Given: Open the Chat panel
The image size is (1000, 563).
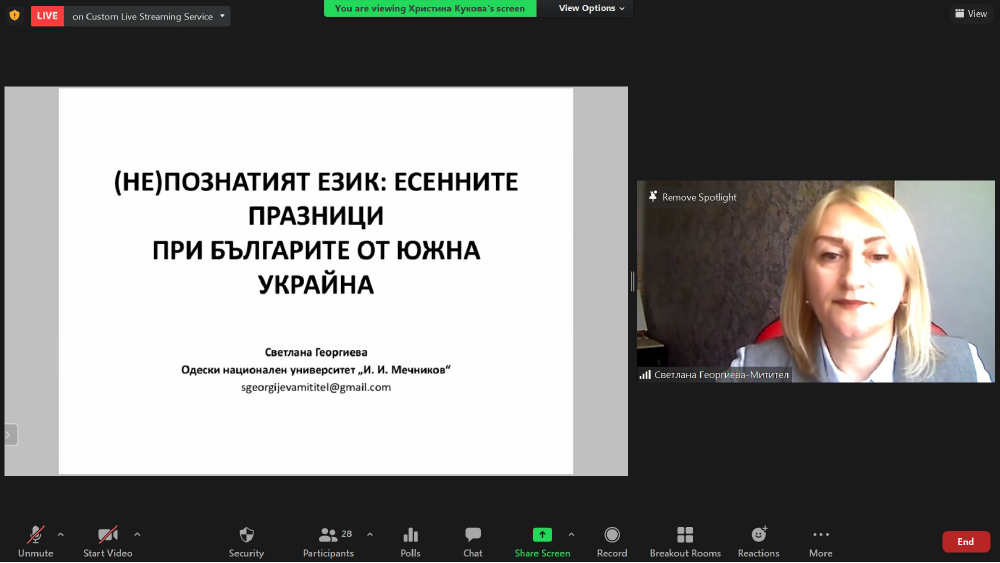Looking at the screenshot, I should 473,535.
